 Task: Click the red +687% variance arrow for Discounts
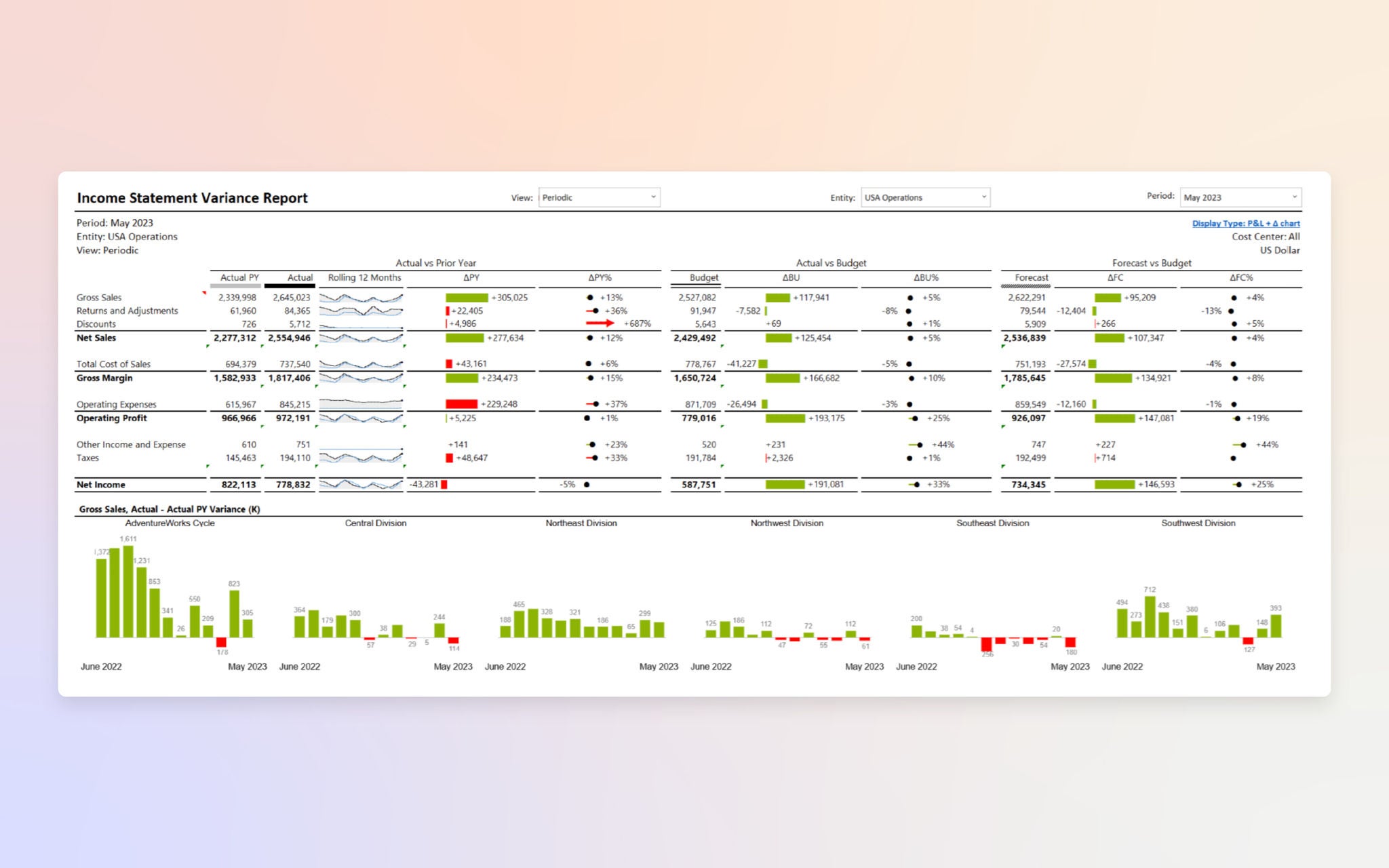[x=600, y=323]
